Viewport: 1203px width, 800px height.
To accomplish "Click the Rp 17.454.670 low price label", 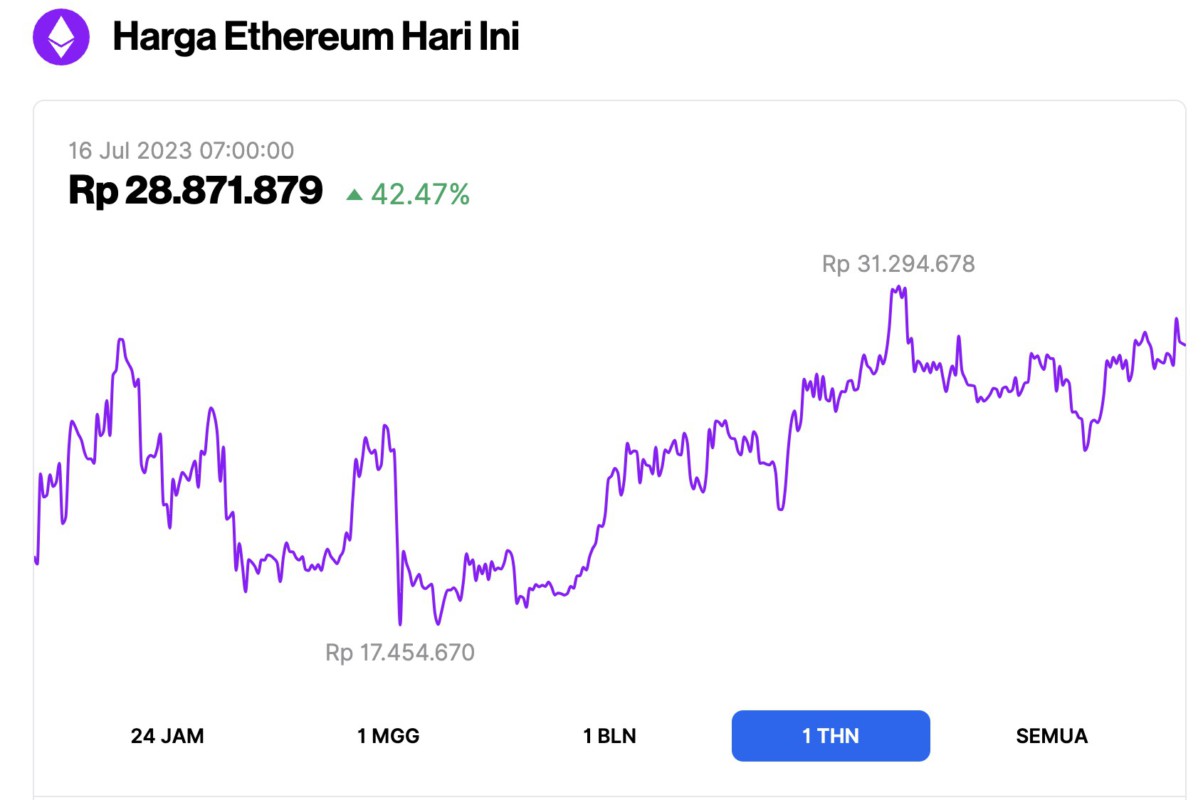I will tap(400, 652).
